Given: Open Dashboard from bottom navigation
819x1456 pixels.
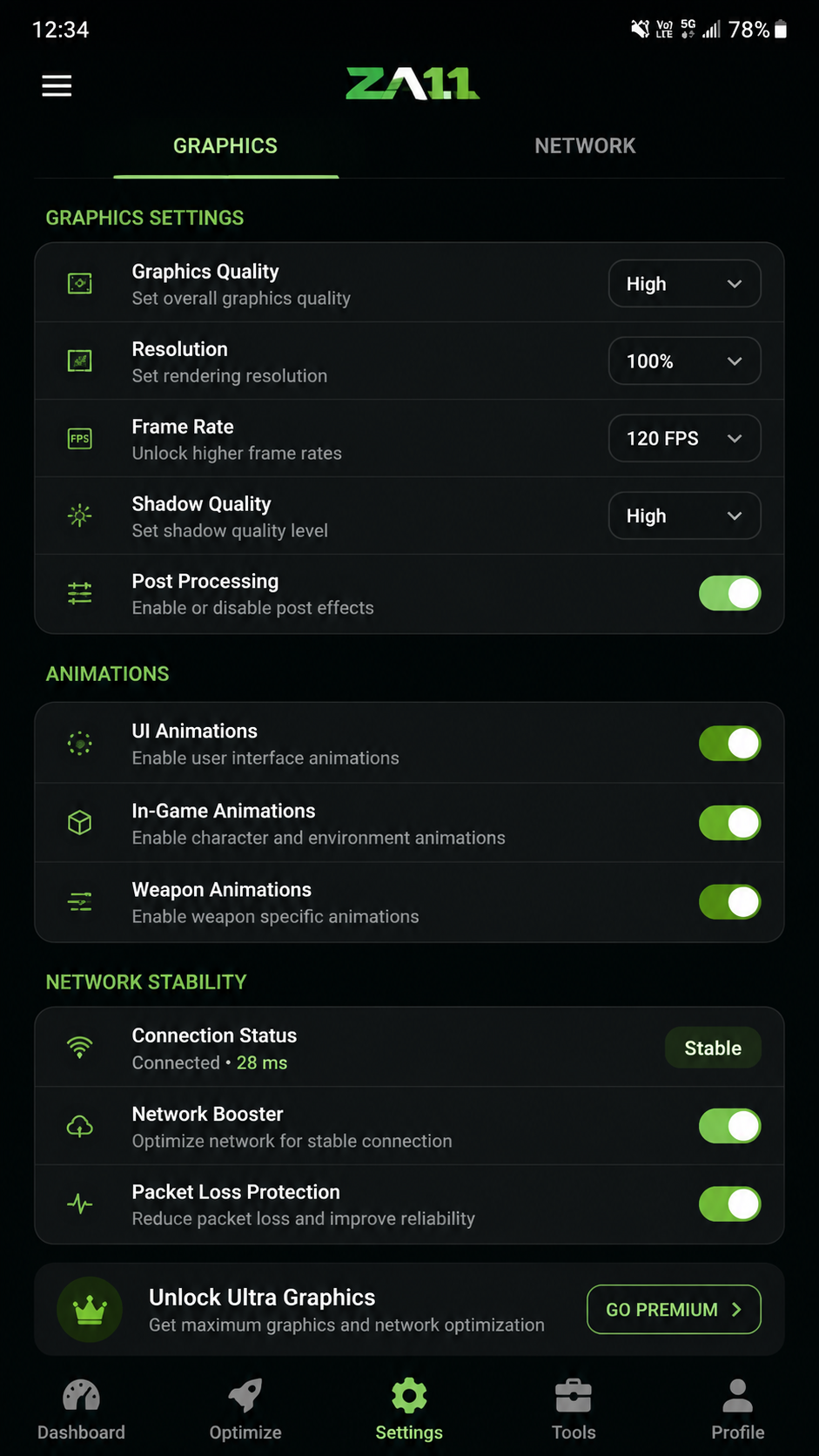Looking at the screenshot, I should (x=81, y=1410).
